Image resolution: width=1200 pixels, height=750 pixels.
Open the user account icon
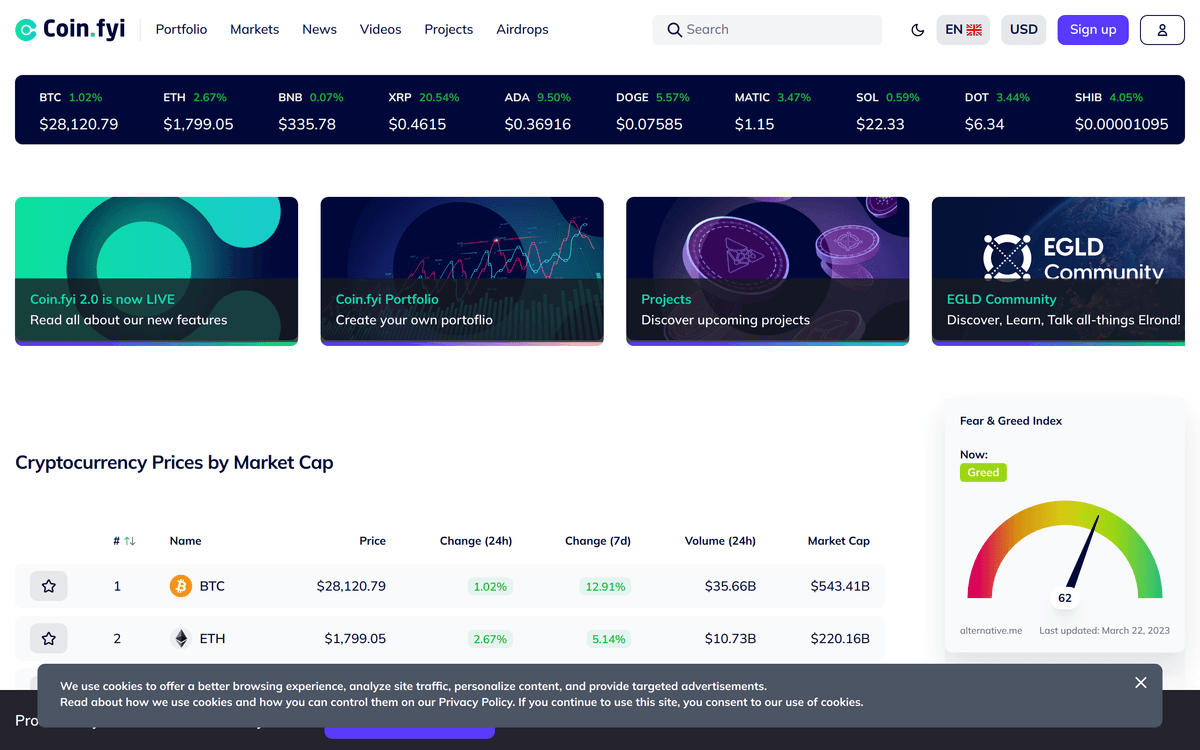click(1162, 30)
